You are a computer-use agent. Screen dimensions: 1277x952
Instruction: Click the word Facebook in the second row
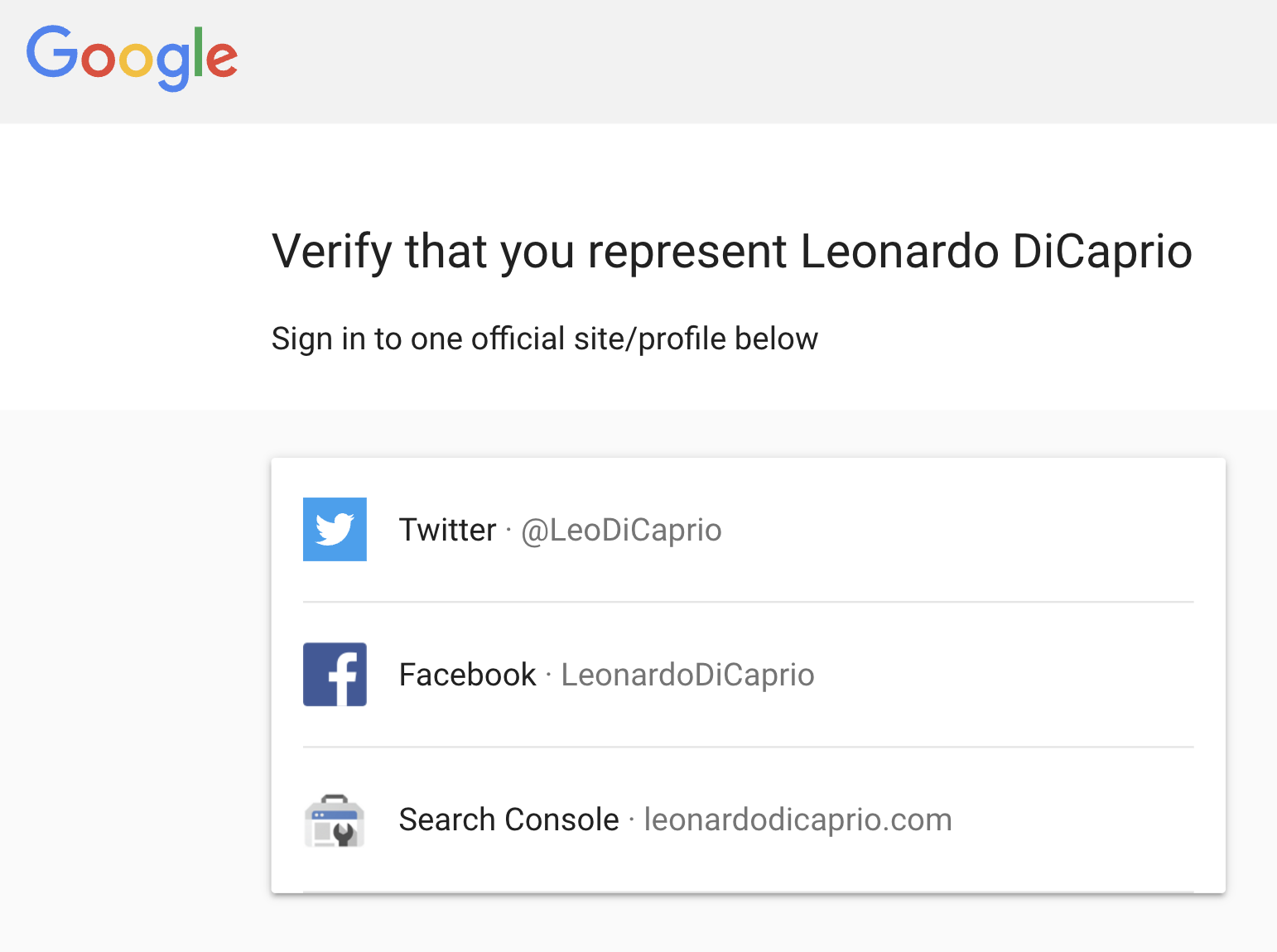click(468, 675)
